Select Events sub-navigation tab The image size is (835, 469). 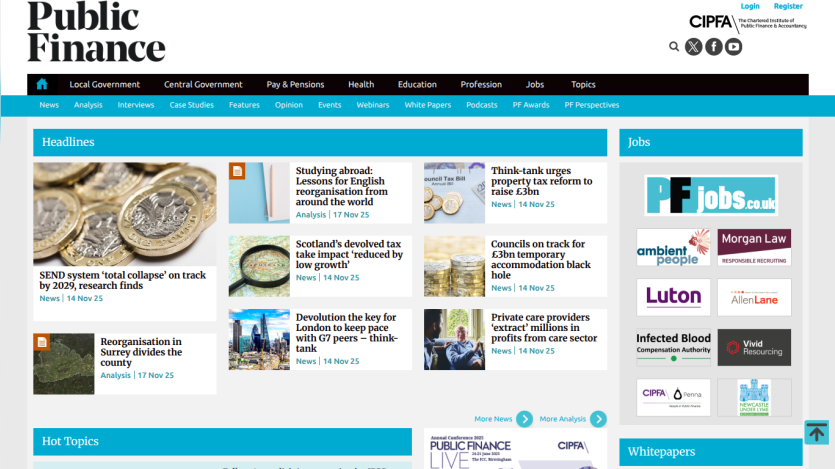click(330, 105)
